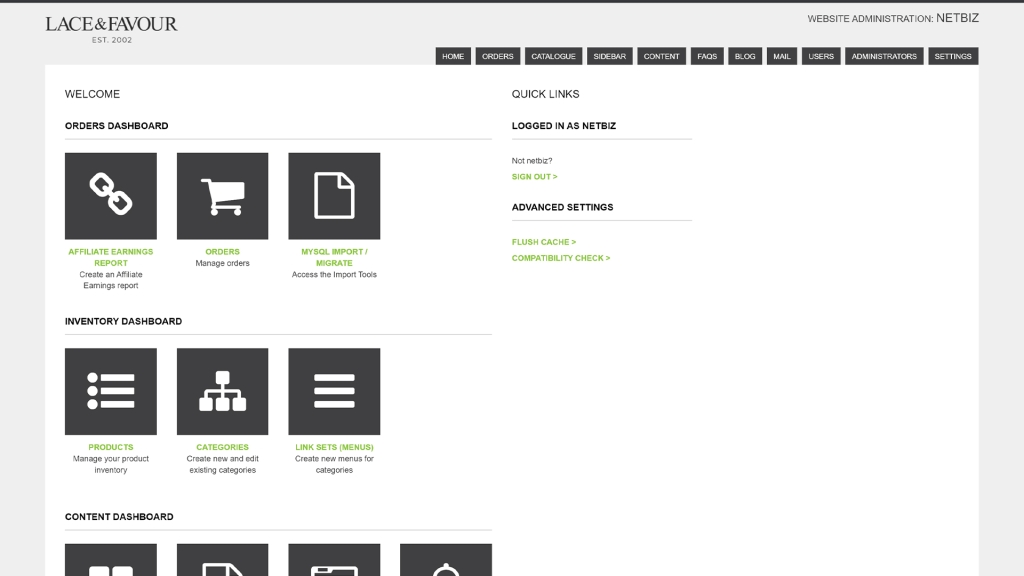
Task: Click the first Content Dashboard icon tile
Action: click(x=111, y=561)
